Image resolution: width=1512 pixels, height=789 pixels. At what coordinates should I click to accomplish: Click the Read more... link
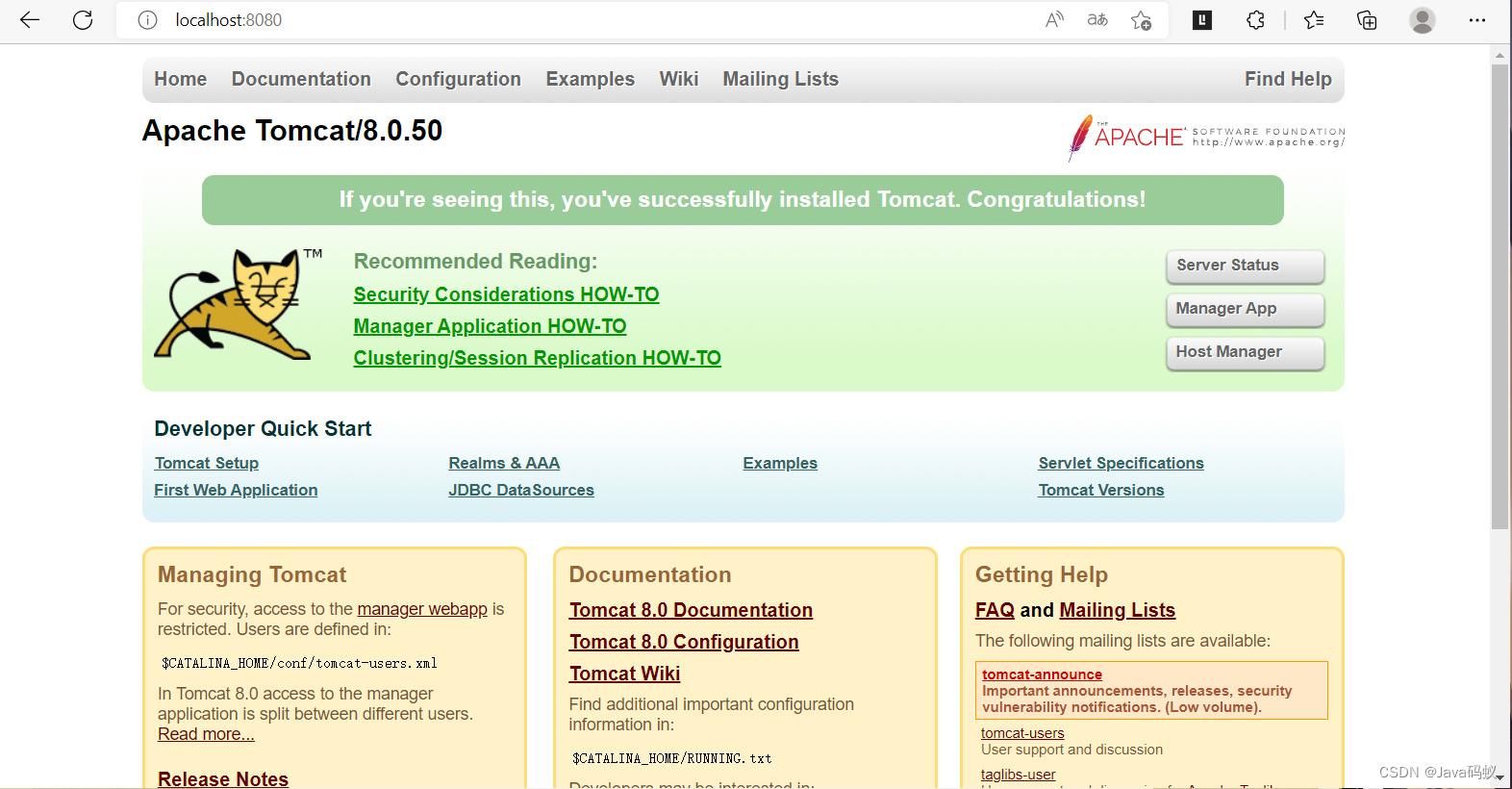tap(206, 734)
